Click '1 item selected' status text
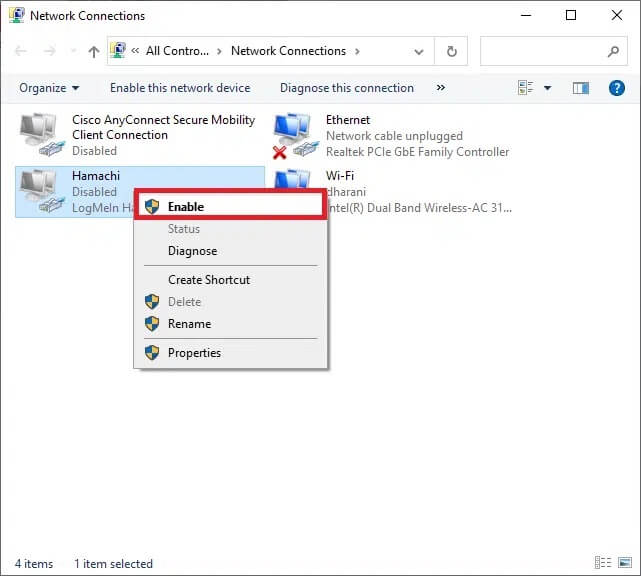The width and height of the screenshot is (641, 576). [113, 564]
